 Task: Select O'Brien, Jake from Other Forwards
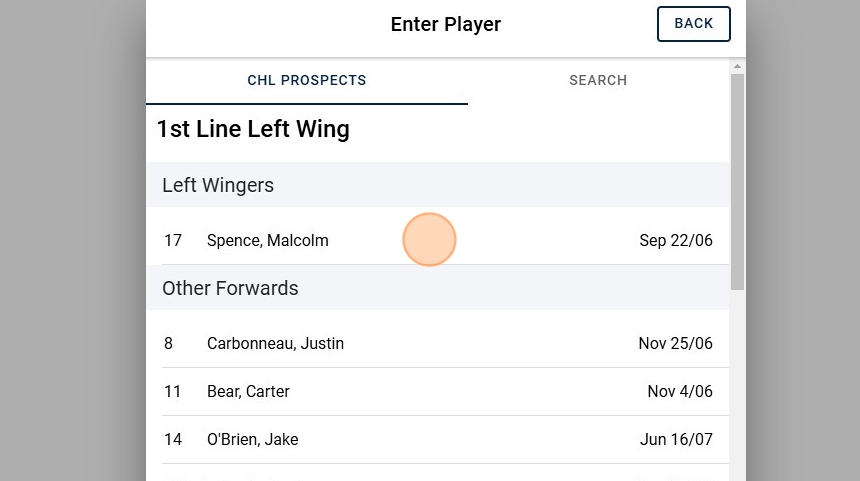(252, 439)
